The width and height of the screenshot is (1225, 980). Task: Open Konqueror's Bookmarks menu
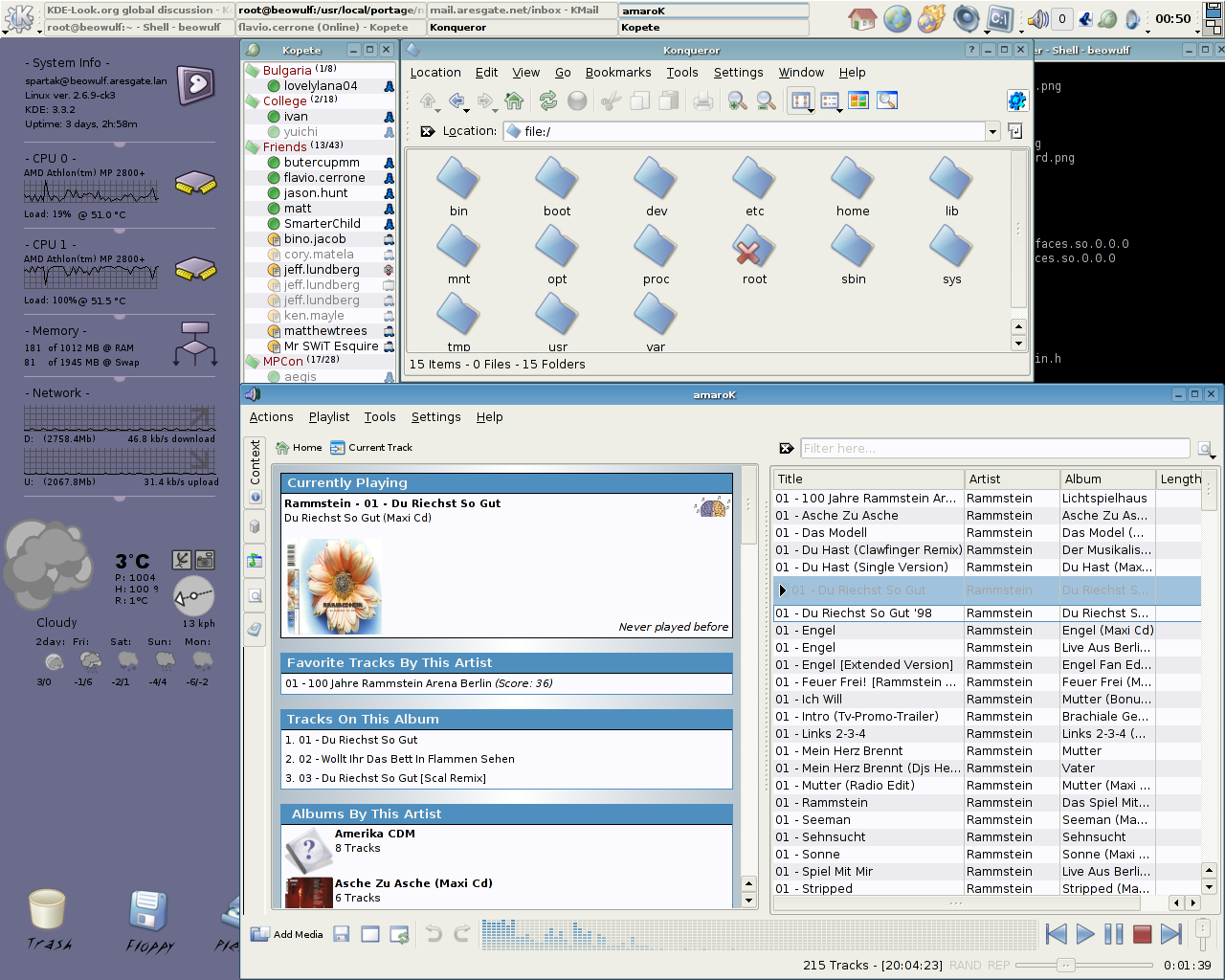(618, 73)
